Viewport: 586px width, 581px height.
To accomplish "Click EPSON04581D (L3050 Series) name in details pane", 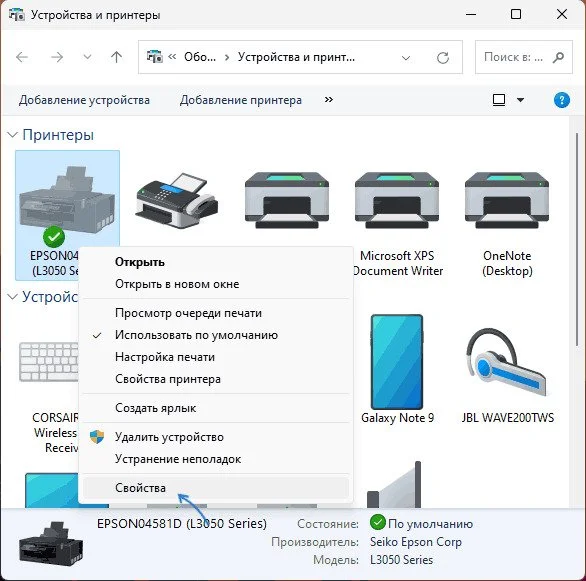I will 182,523.
